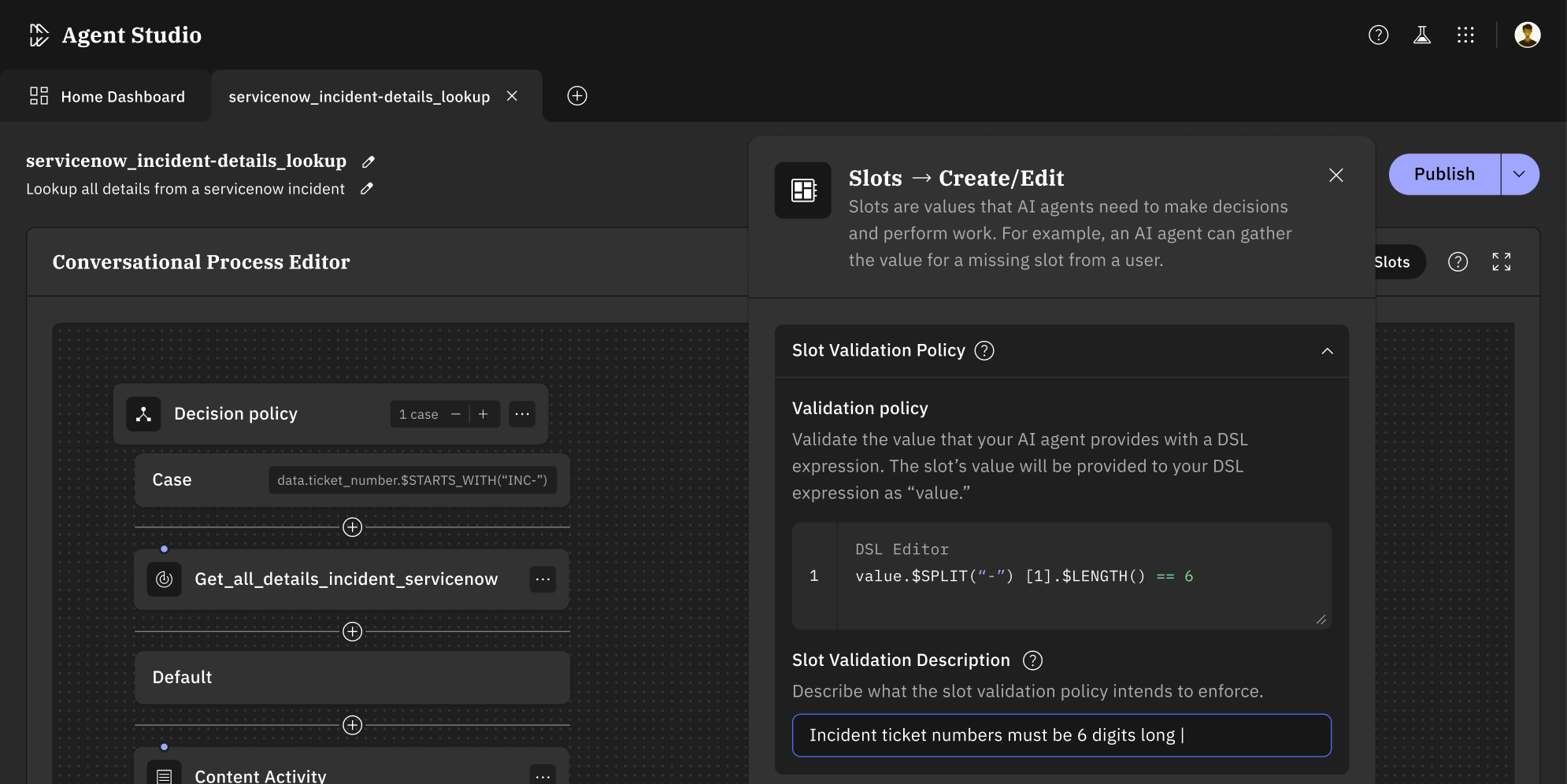Add a case with plus button

tap(483, 414)
